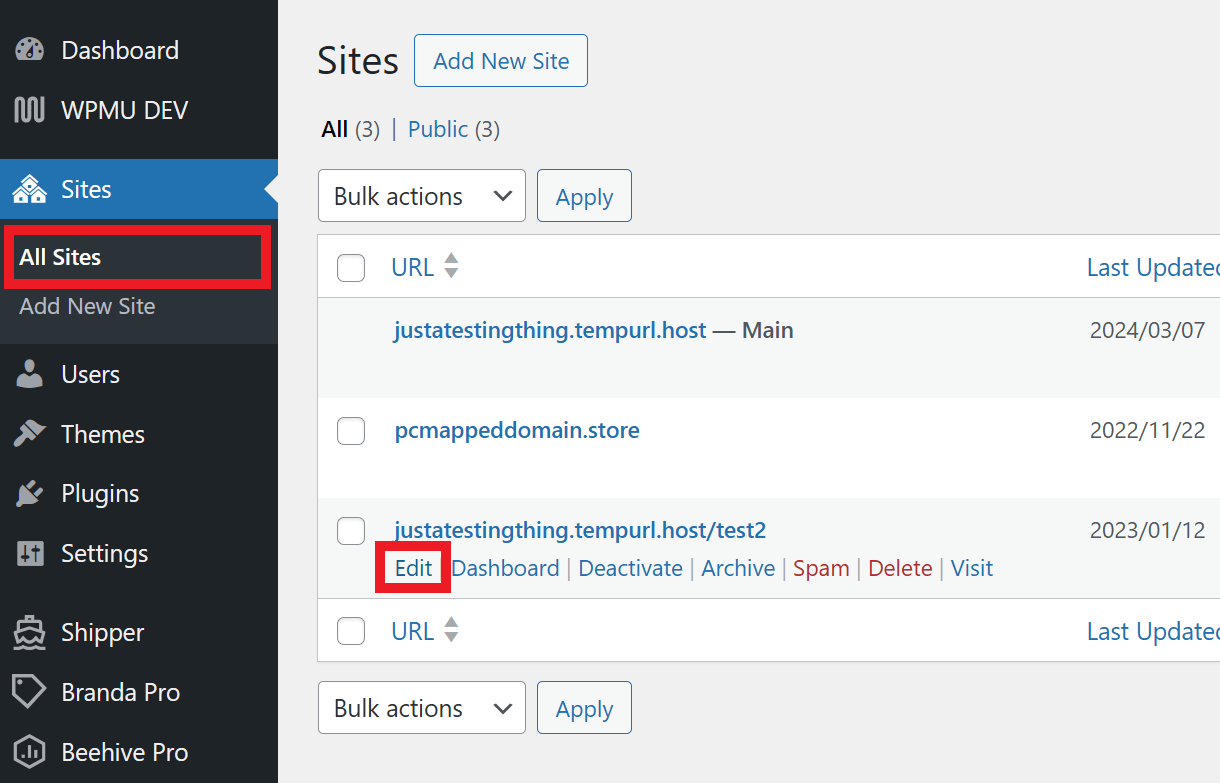Open the Shipper menu item
This screenshot has height=783, width=1220.
click(139, 632)
